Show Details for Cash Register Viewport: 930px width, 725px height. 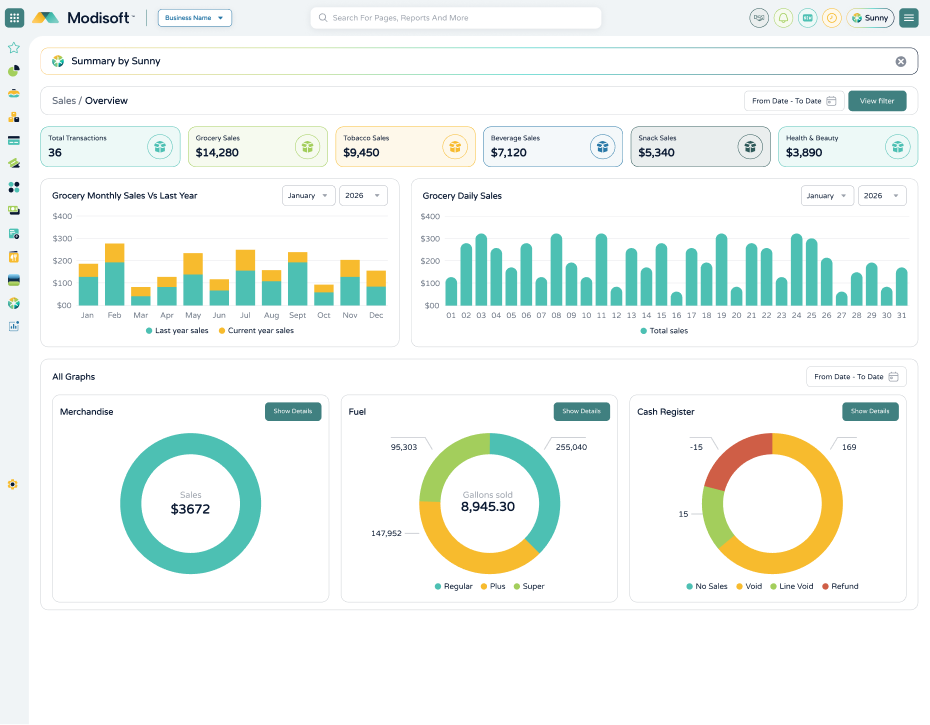[x=870, y=412]
